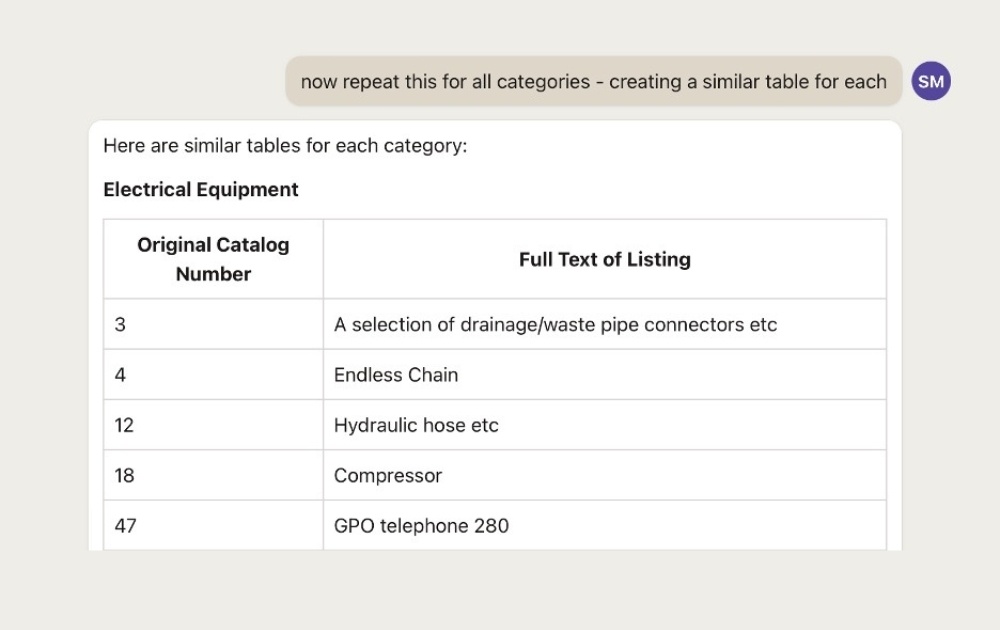
Task: Click the word 'categories' in user message
Action: (x=543, y=82)
